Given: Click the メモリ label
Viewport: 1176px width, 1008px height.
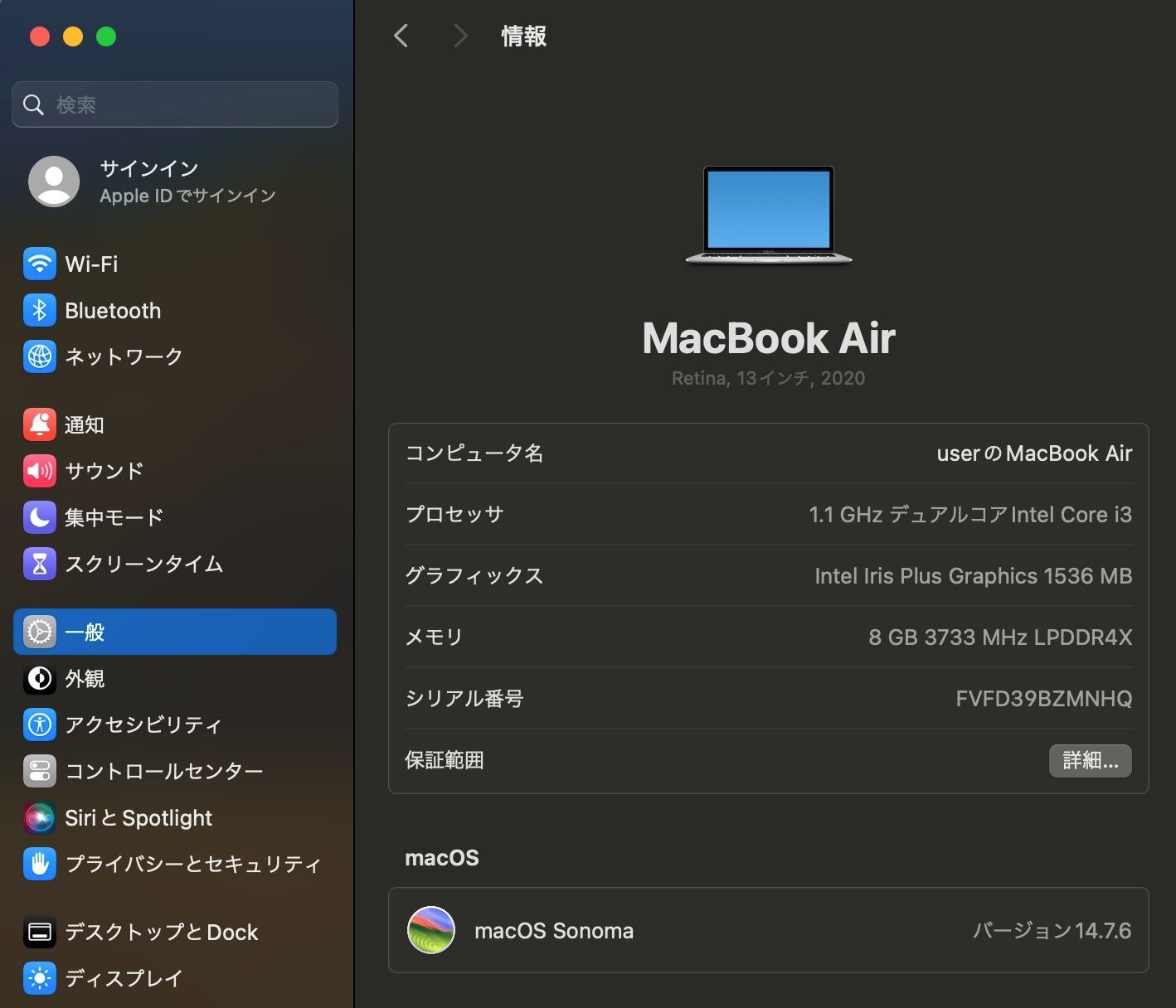Looking at the screenshot, I should (434, 637).
